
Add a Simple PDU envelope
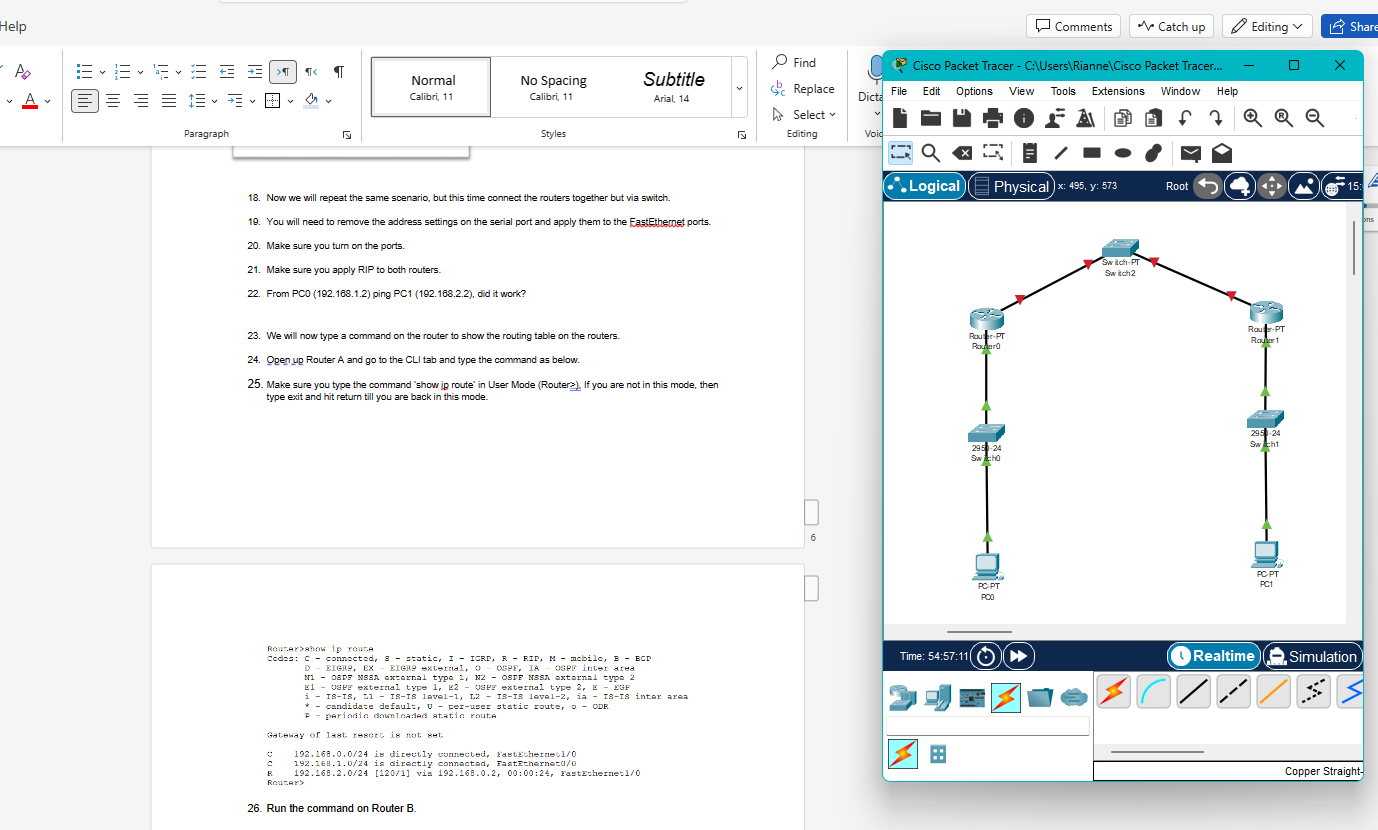[1190, 153]
